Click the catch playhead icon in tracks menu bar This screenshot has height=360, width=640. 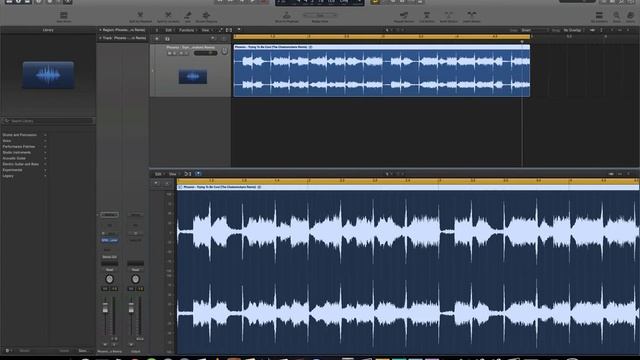click(x=239, y=30)
